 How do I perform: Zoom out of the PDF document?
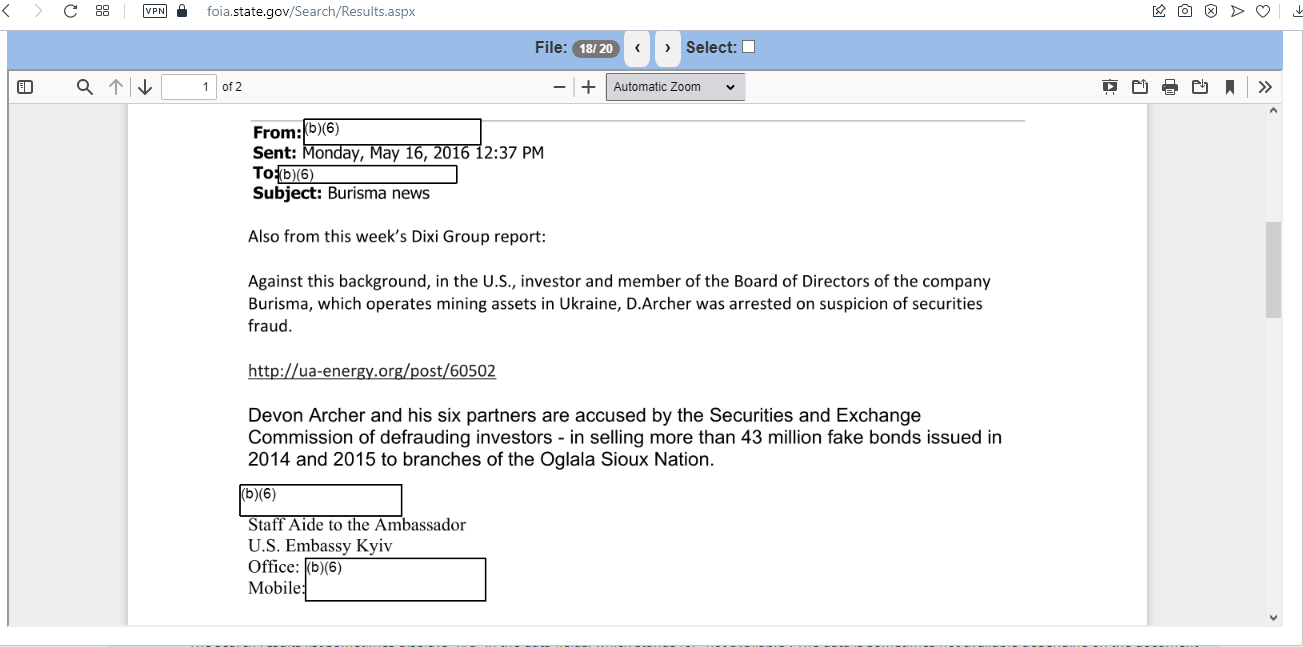point(559,87)
